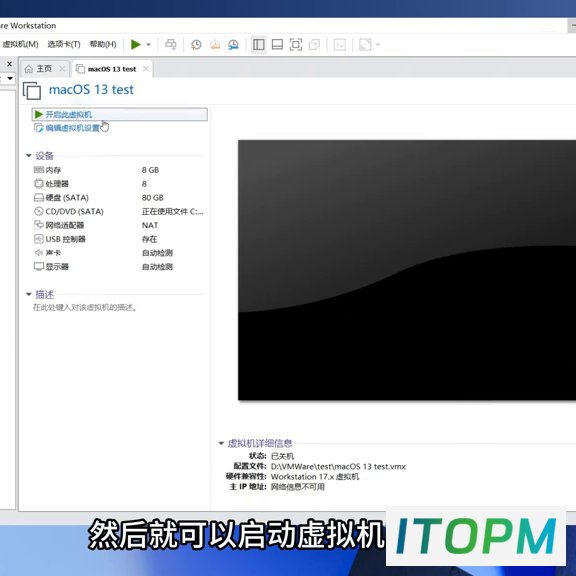Open the power options dropdown arrow
The width and height of the screenshot is (576, 576).
148,44
